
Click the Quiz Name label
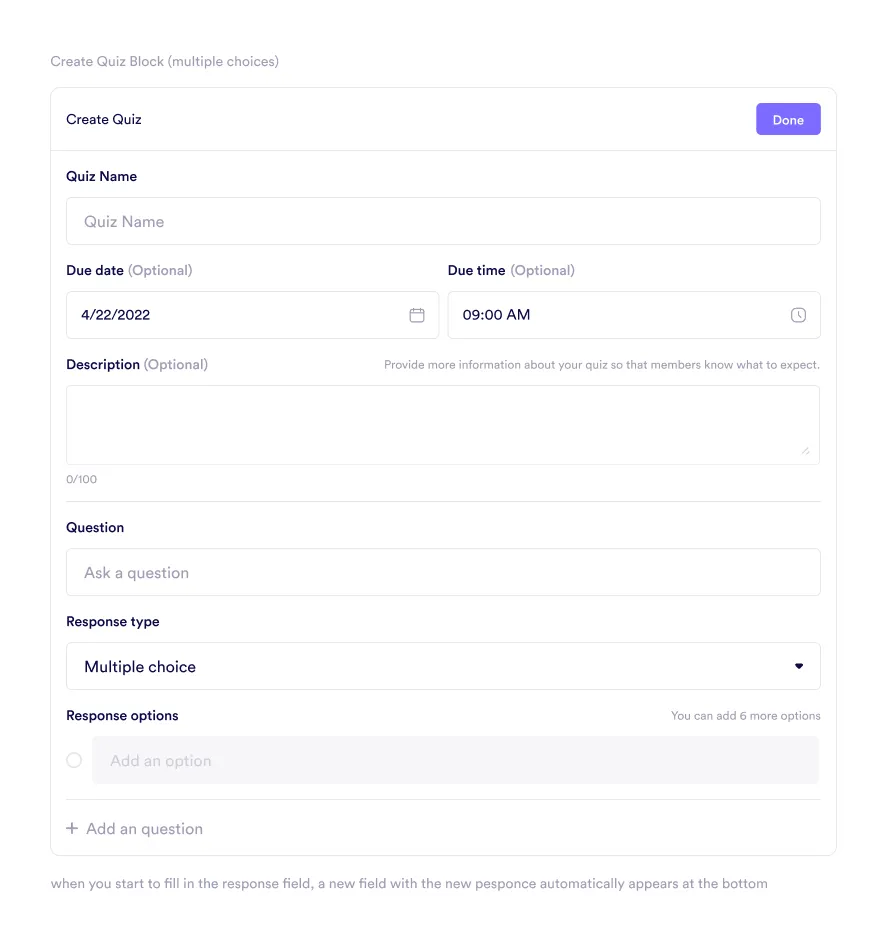(101, 177)
